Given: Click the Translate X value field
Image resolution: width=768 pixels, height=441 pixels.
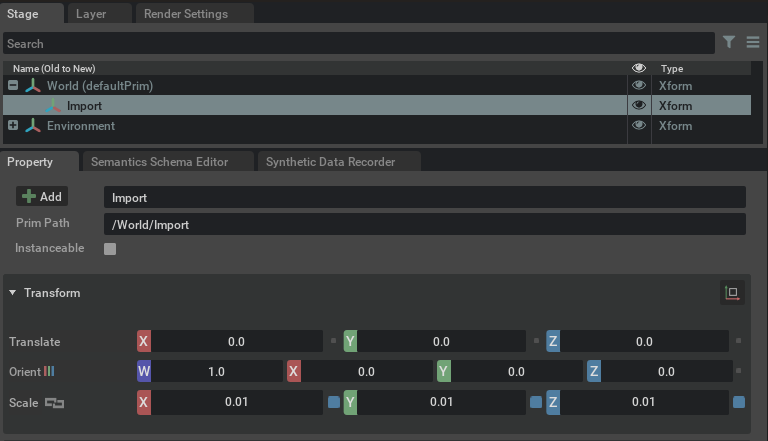Looking at the screenshot, I should [236, 341].
